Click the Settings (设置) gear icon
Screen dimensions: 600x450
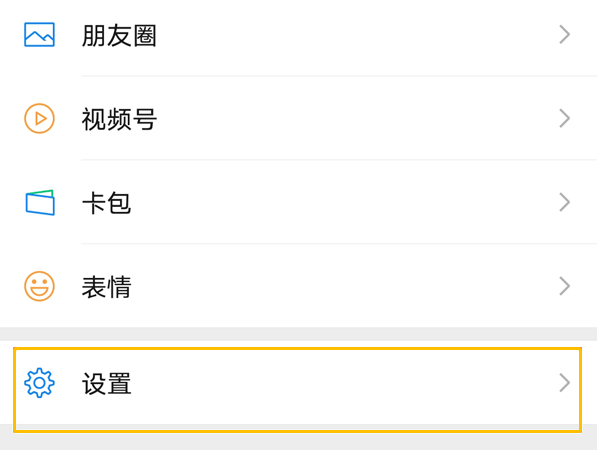39,382
